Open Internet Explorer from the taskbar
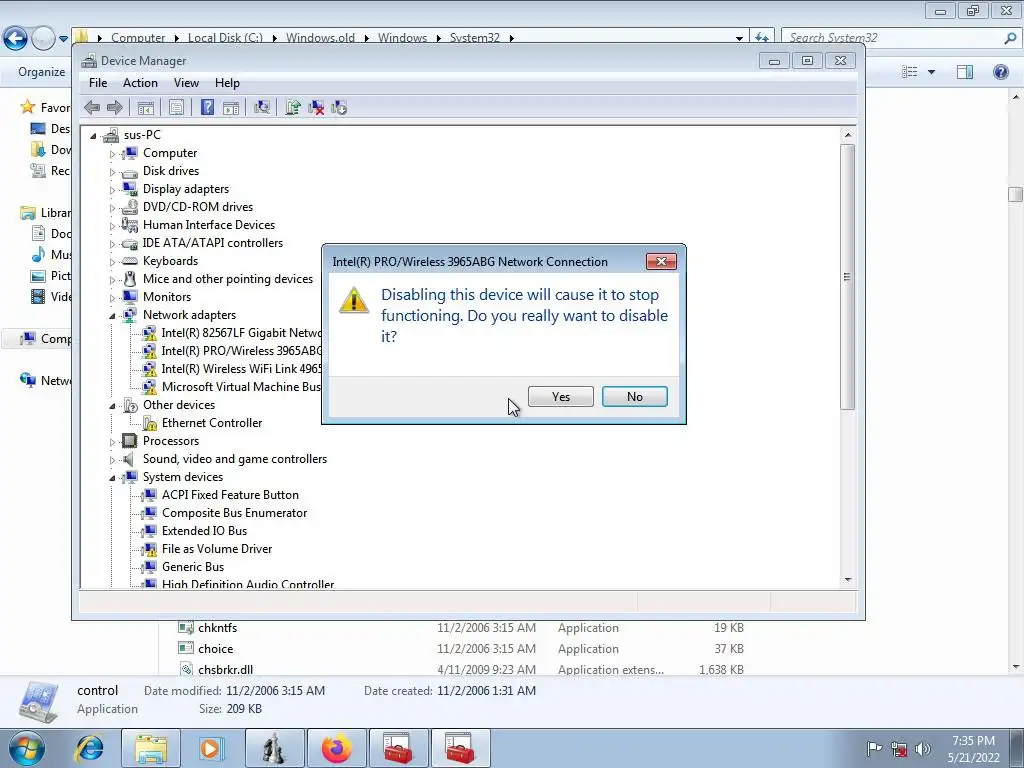1024x768 pixels. point(89,748)
